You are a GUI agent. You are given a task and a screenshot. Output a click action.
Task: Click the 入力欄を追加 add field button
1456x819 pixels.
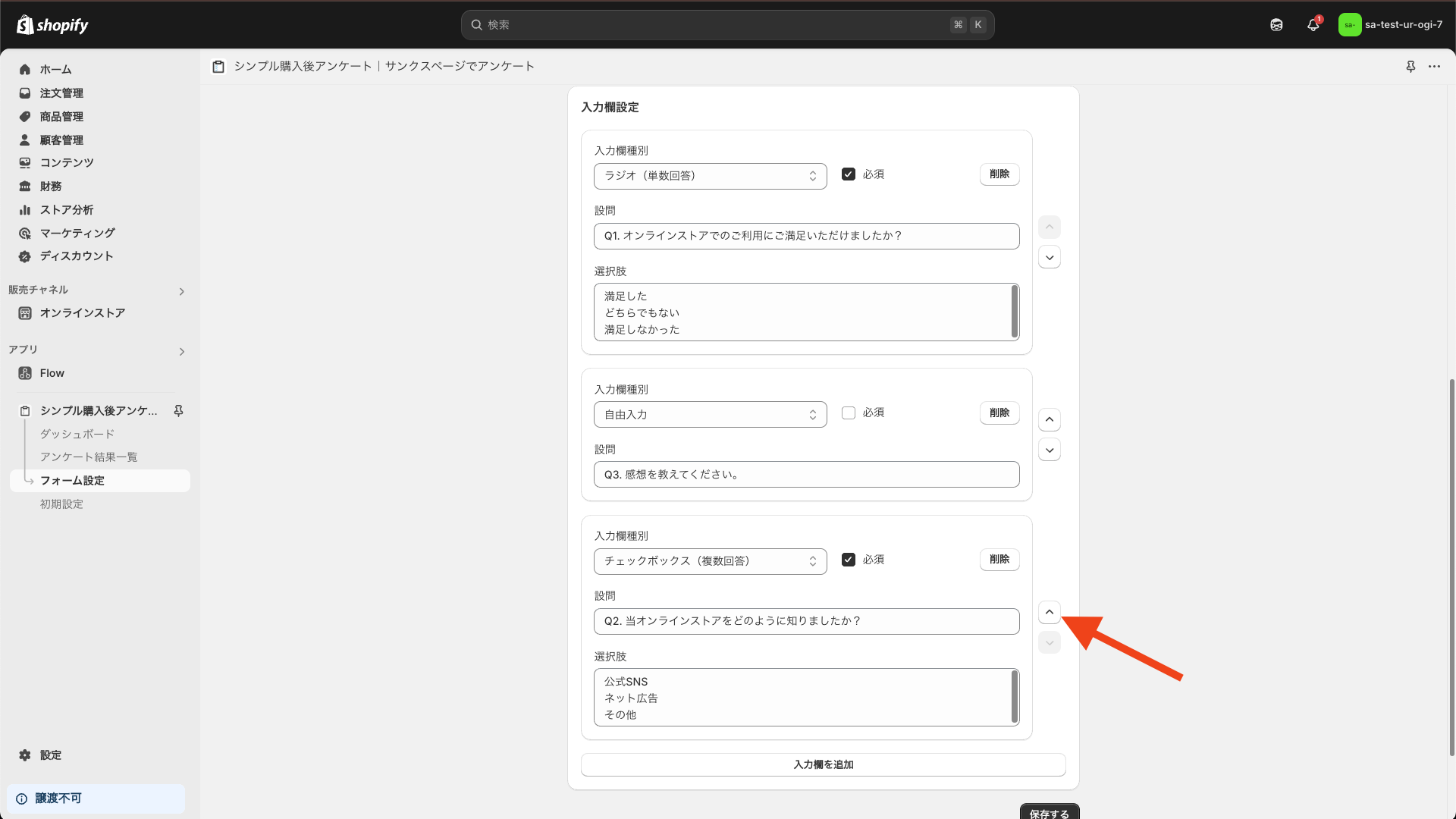[x=823, y=764]
